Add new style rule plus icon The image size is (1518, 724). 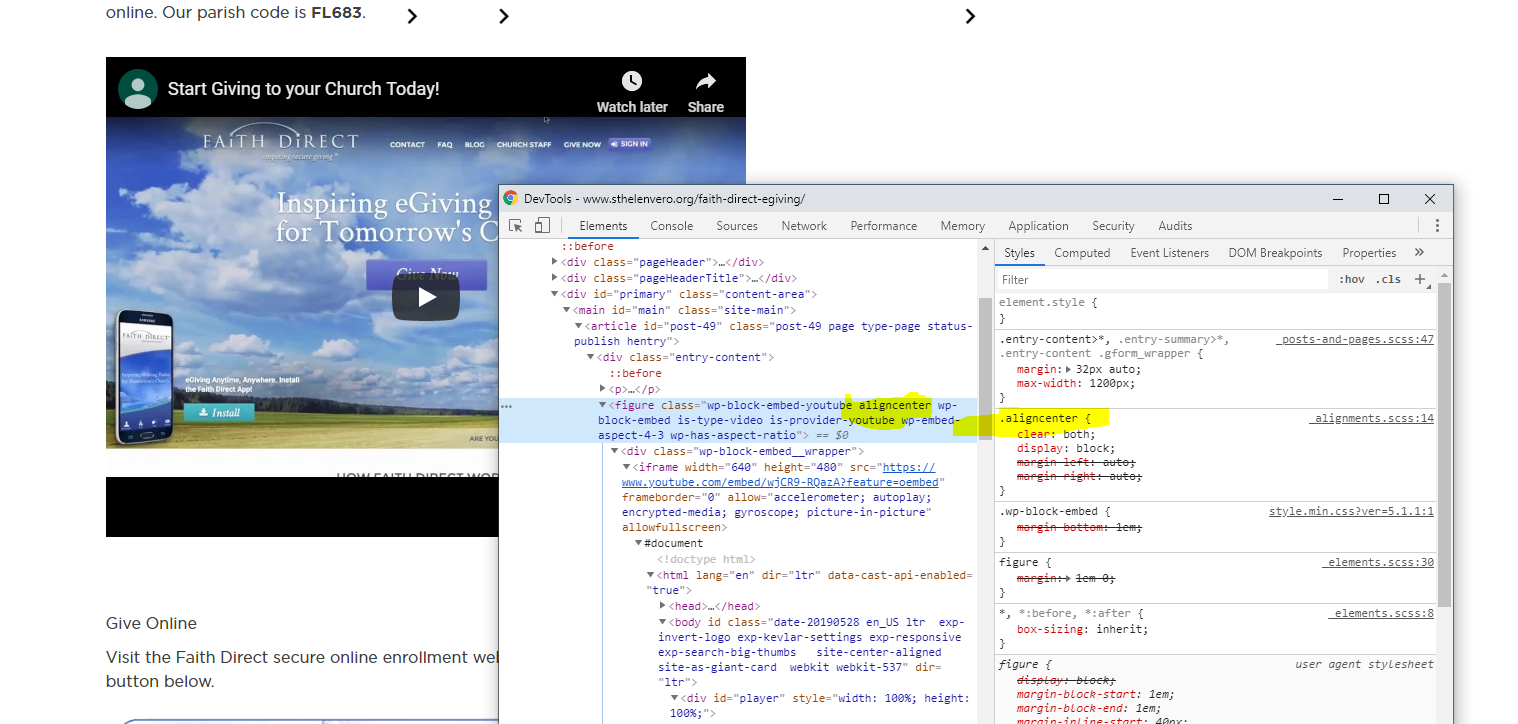click(1420, 280)
